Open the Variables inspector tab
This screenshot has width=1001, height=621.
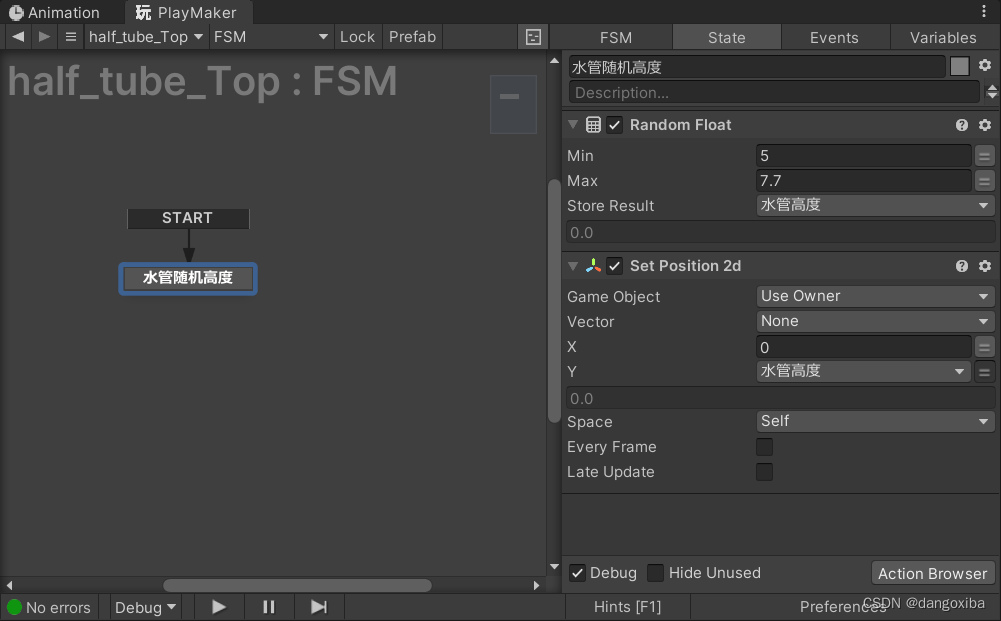pos(944,38)
